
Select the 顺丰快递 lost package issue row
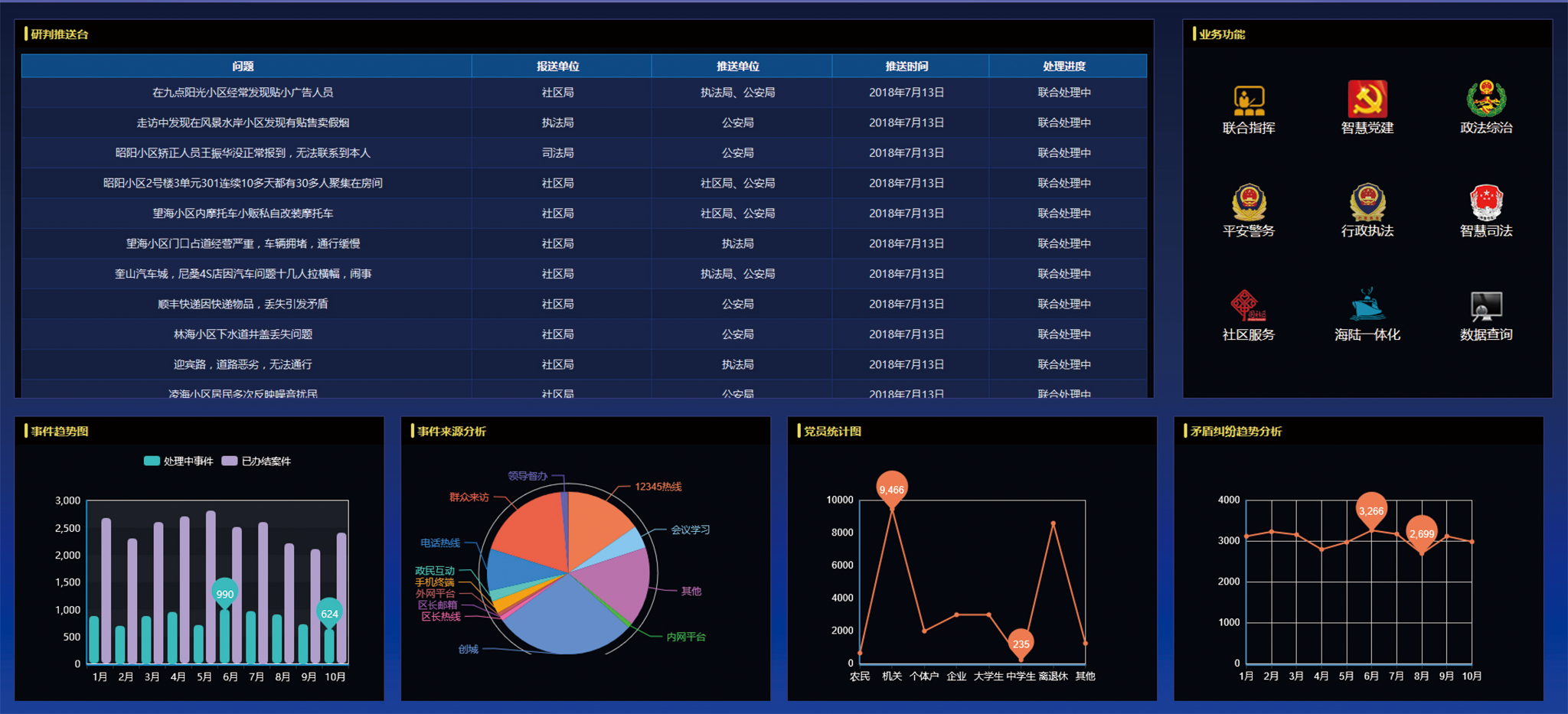[243, 304]
